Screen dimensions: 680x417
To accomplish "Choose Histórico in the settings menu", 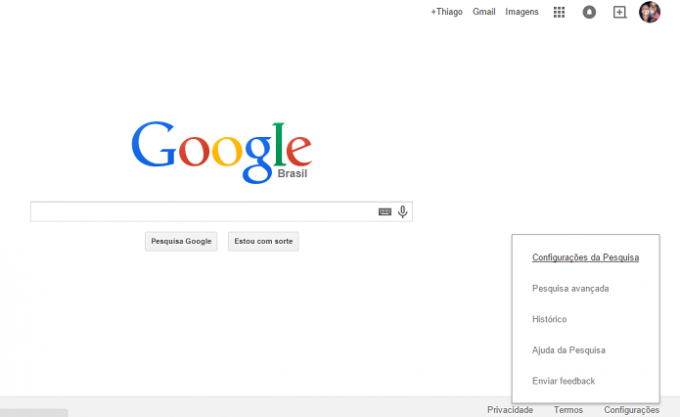I will (x=549, y=319).
